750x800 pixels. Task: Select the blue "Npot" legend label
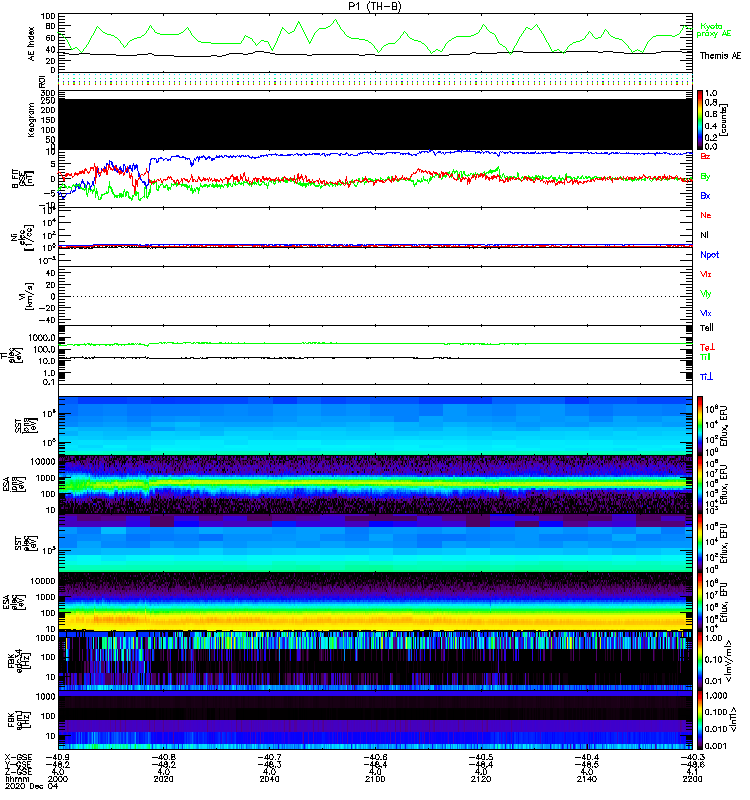click(710, 255)
